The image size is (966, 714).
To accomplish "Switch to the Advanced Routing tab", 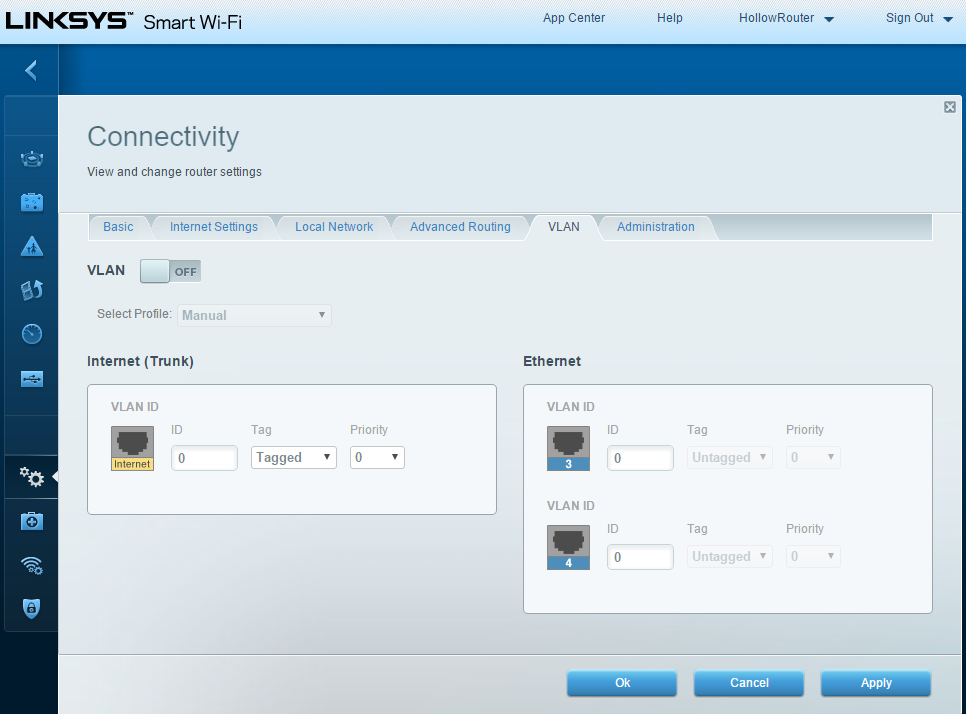I will coord(460,227).
